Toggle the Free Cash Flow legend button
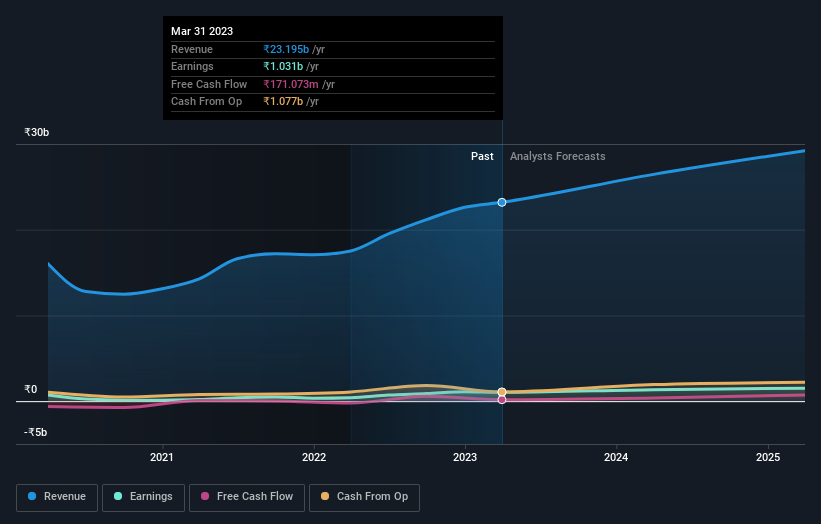Image resolution: width=821 pixels, height=524 pixels. point(247,497)
